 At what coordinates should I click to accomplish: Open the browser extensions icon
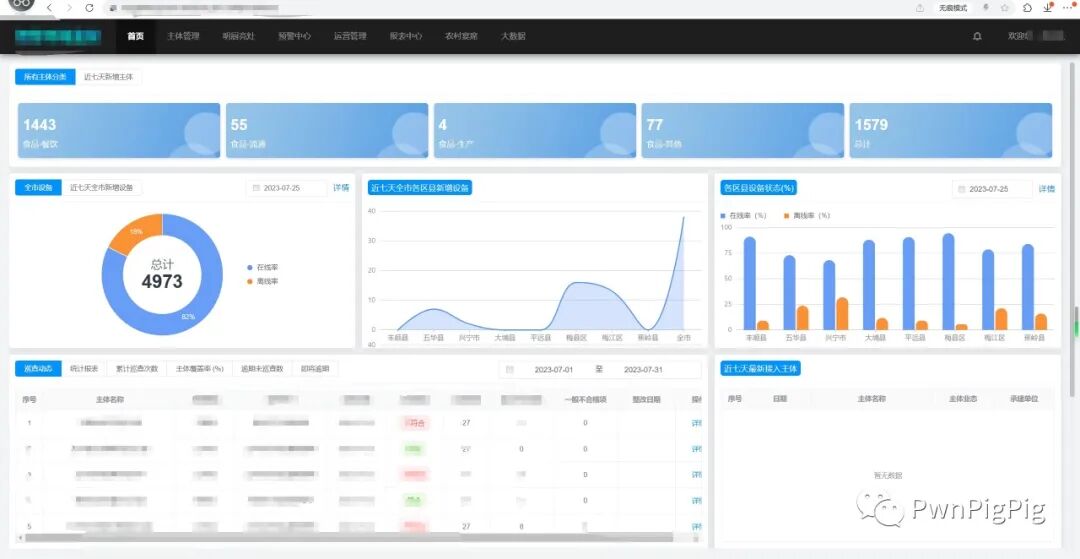click(x=1027, y=8)
